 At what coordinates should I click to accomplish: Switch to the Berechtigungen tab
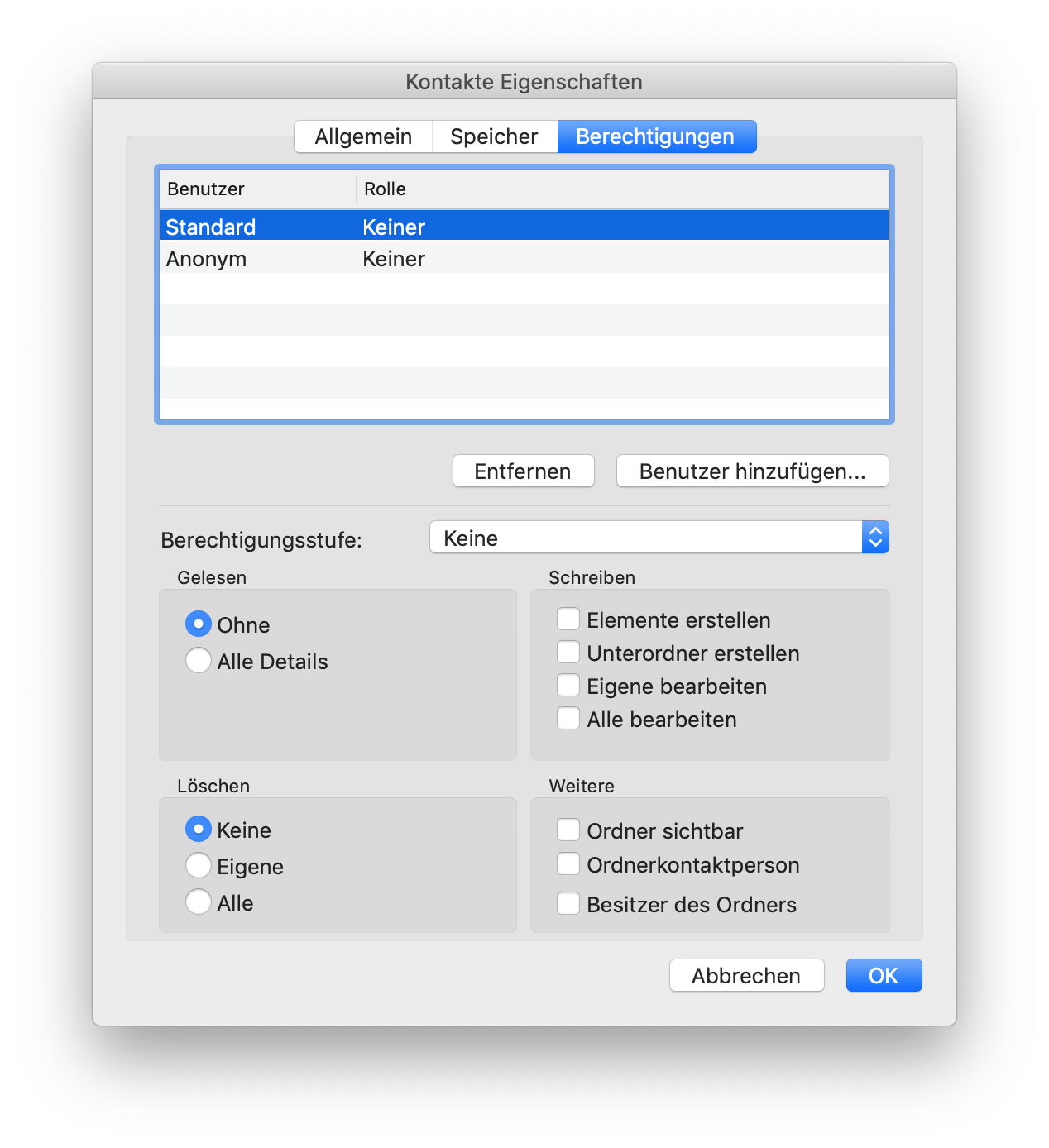point(656,136)
